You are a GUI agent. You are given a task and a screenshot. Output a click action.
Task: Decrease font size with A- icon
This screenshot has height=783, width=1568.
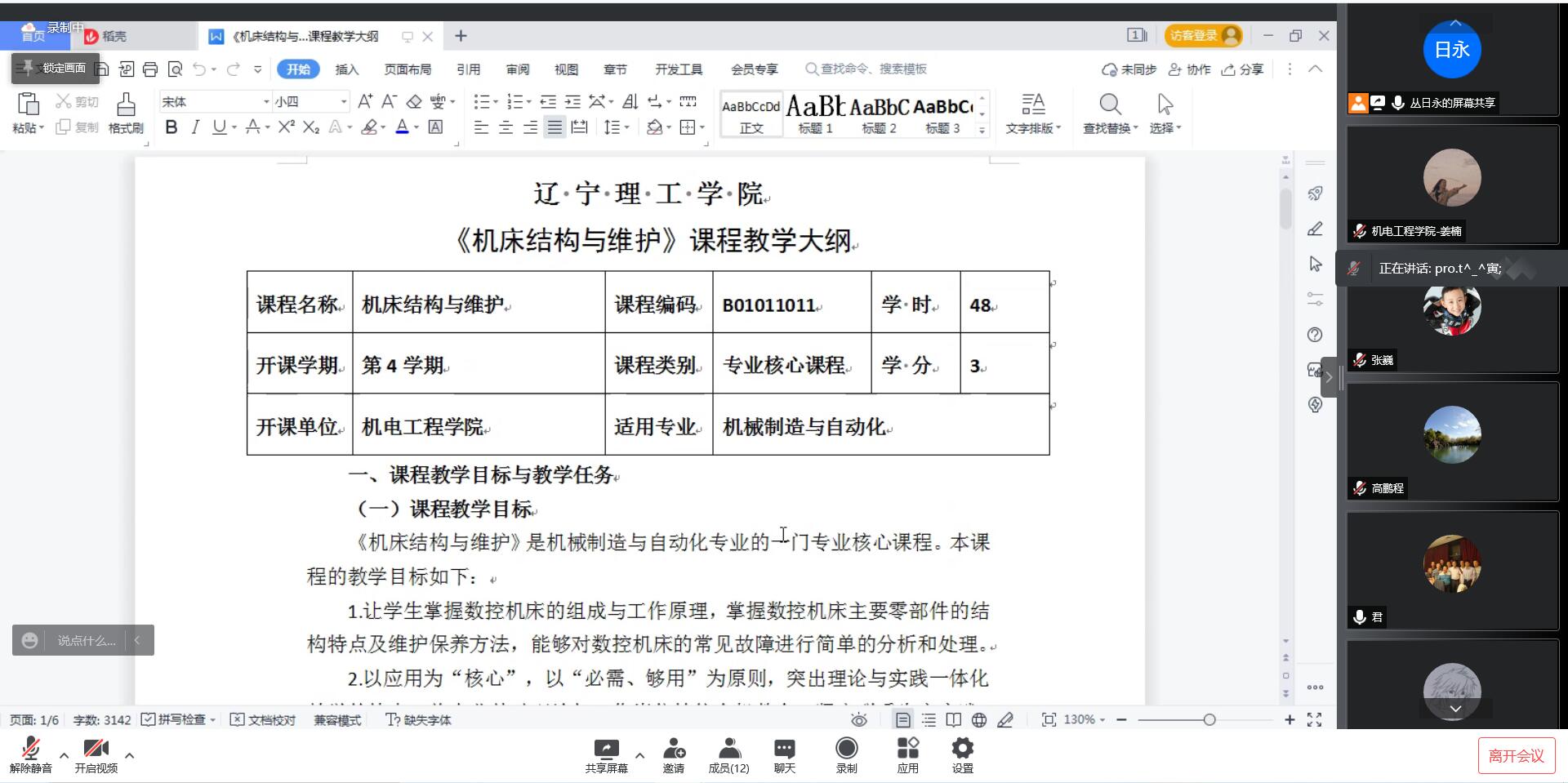point(390,101)
